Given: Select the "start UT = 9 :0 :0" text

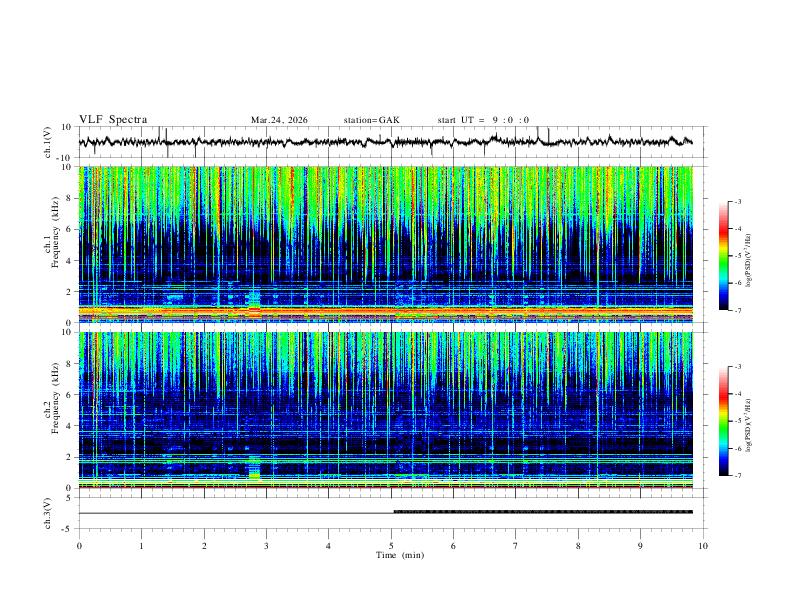Looking at the screenshot, I should (483, 120).
